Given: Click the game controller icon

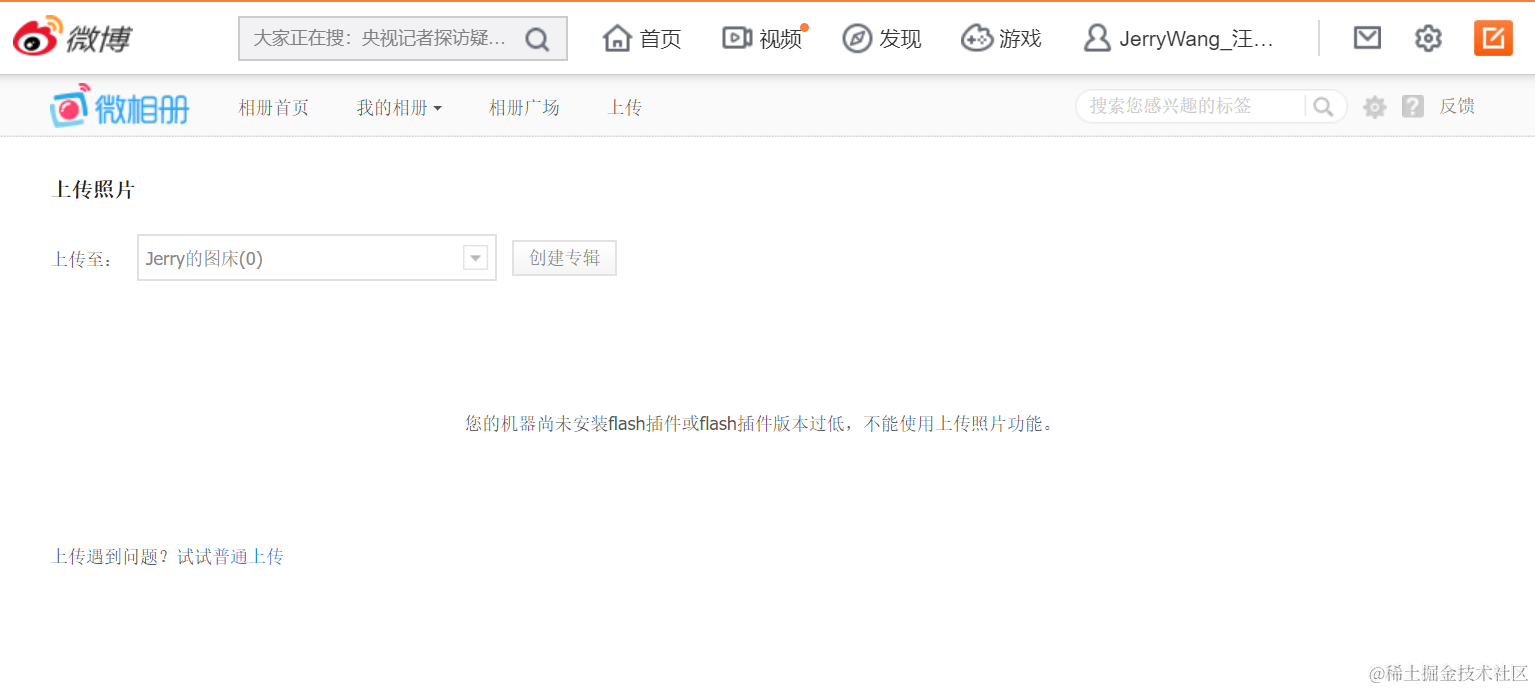Looking at the screenshot, I should pyautogui.click(x=977, y=38).
